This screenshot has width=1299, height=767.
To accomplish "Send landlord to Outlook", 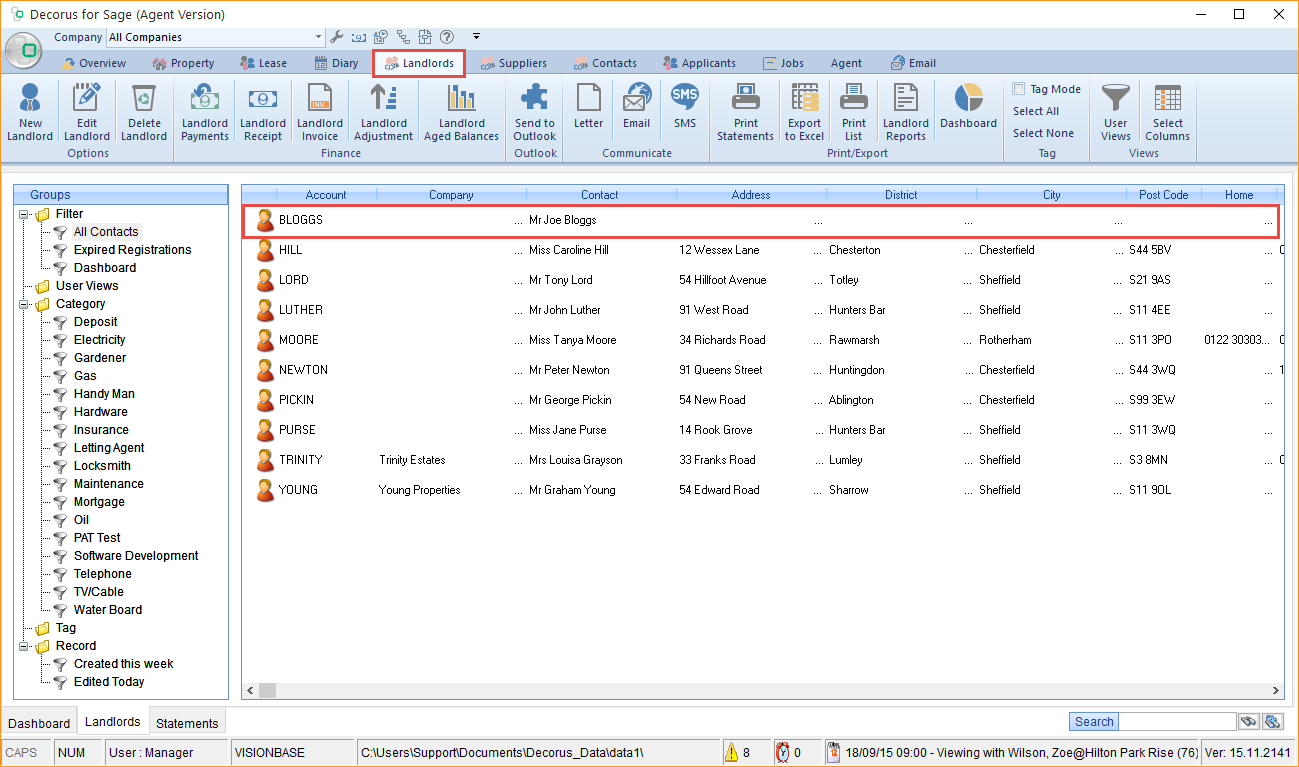I will point(535,112).
